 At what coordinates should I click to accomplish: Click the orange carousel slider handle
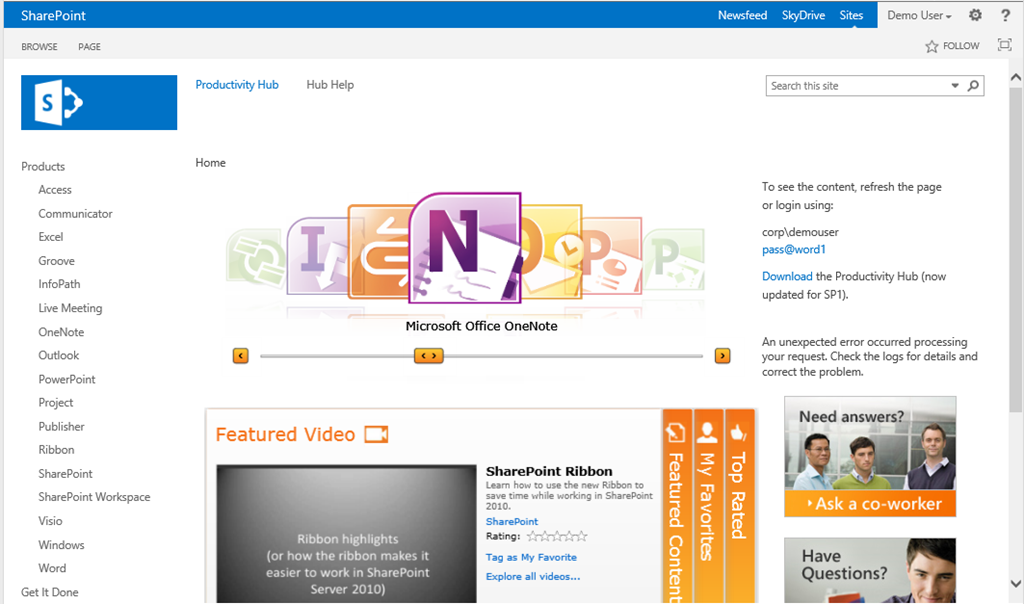click(428, 355)
